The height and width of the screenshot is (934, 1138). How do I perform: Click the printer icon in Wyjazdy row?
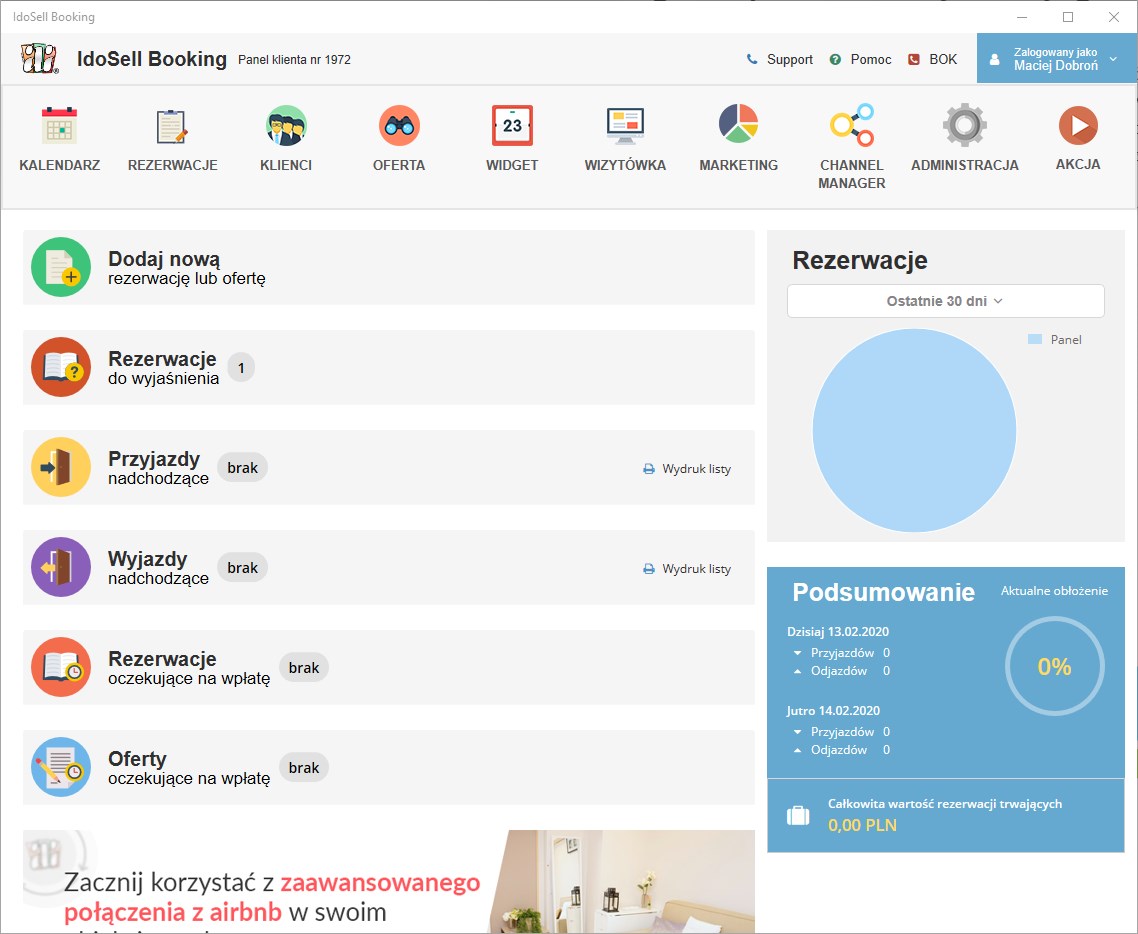[649, 569]
